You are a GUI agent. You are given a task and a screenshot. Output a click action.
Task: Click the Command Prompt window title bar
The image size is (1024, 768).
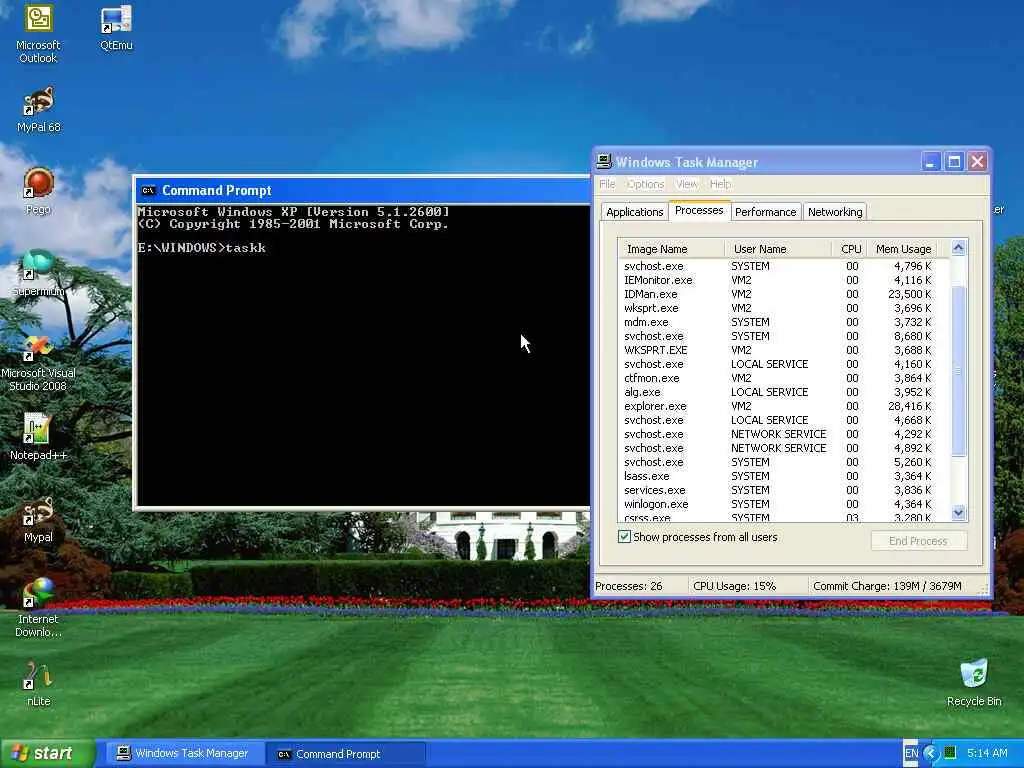(362, 191)
